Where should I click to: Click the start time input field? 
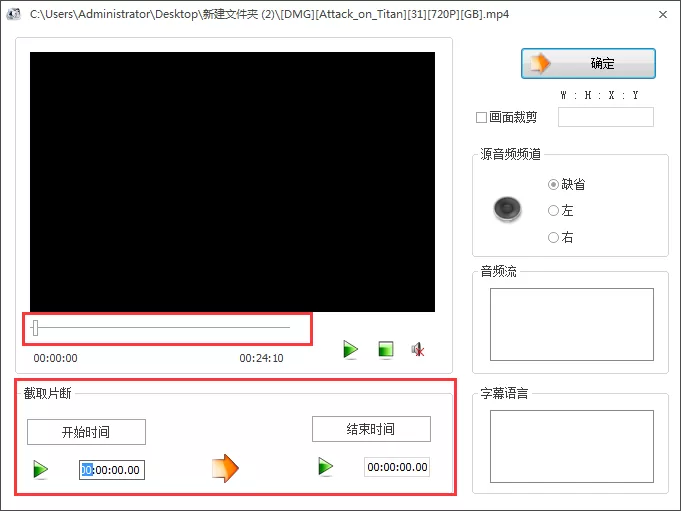pos(112,470)
